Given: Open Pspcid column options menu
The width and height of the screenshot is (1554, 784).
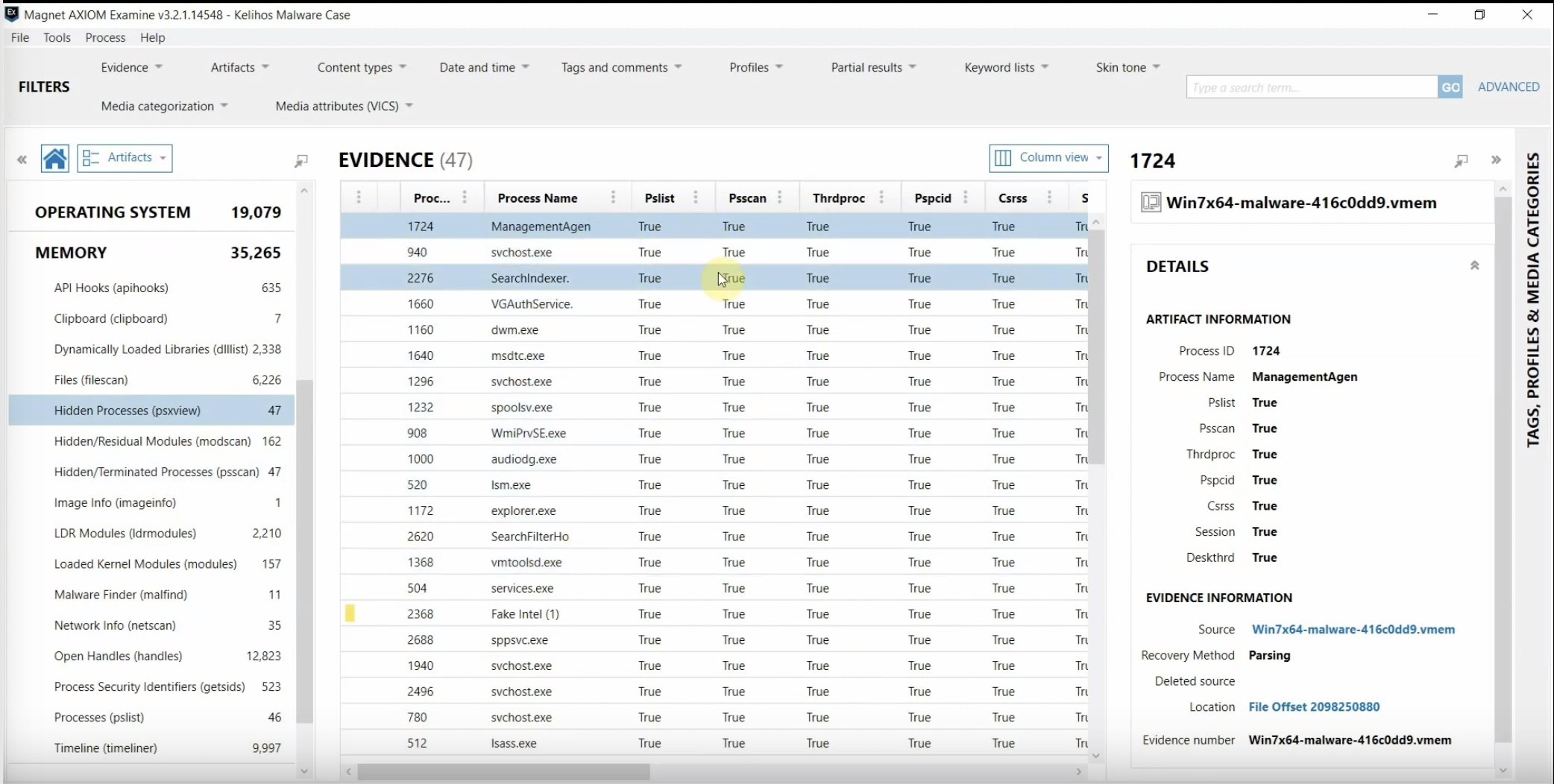Looking at the screenshot, I should (x=966, y=197).
